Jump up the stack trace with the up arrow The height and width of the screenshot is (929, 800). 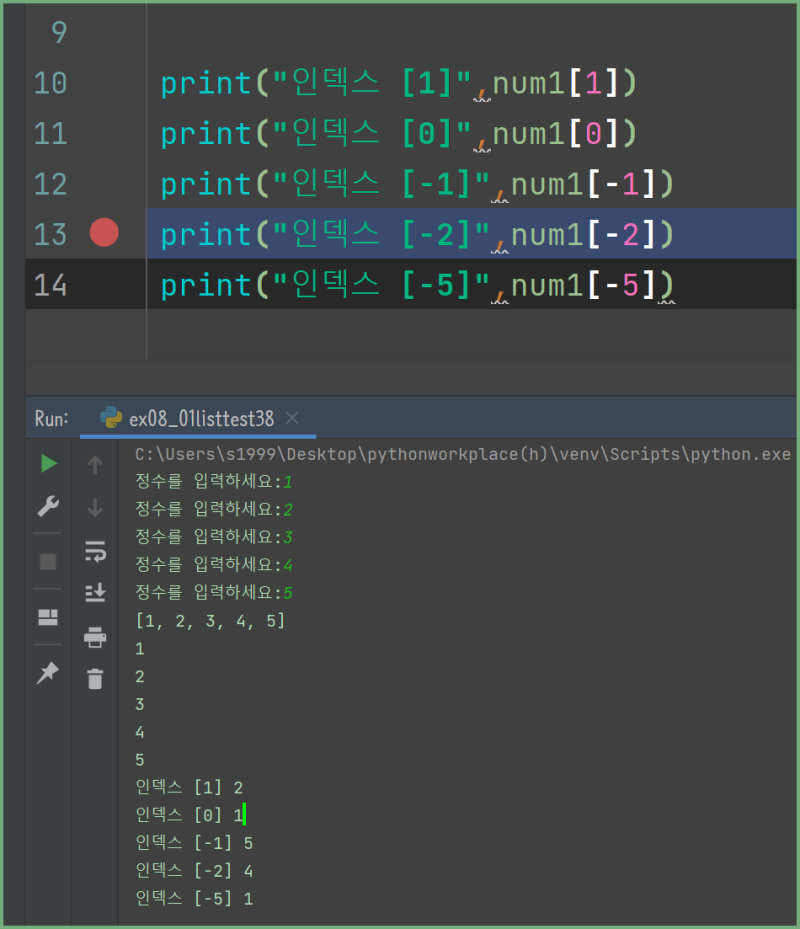click(94, 463)
